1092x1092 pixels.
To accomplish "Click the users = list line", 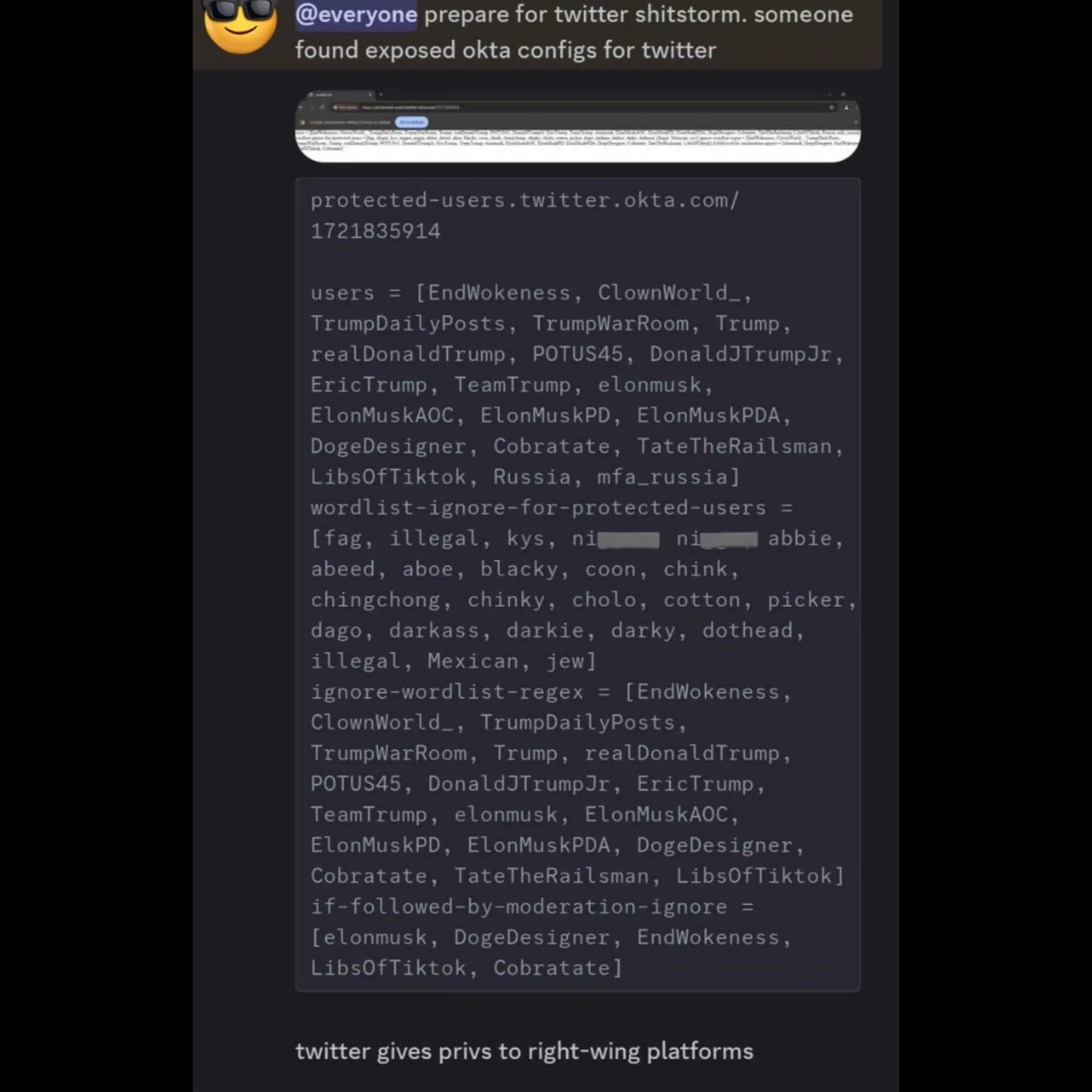I will click(576, 384).
